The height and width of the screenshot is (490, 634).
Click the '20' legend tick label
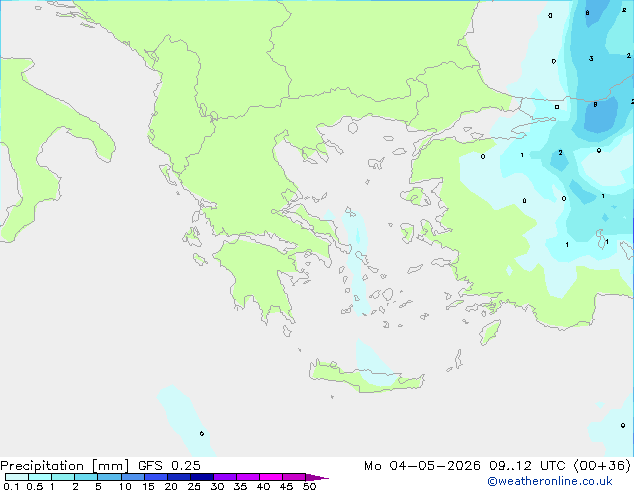point(171,486)
